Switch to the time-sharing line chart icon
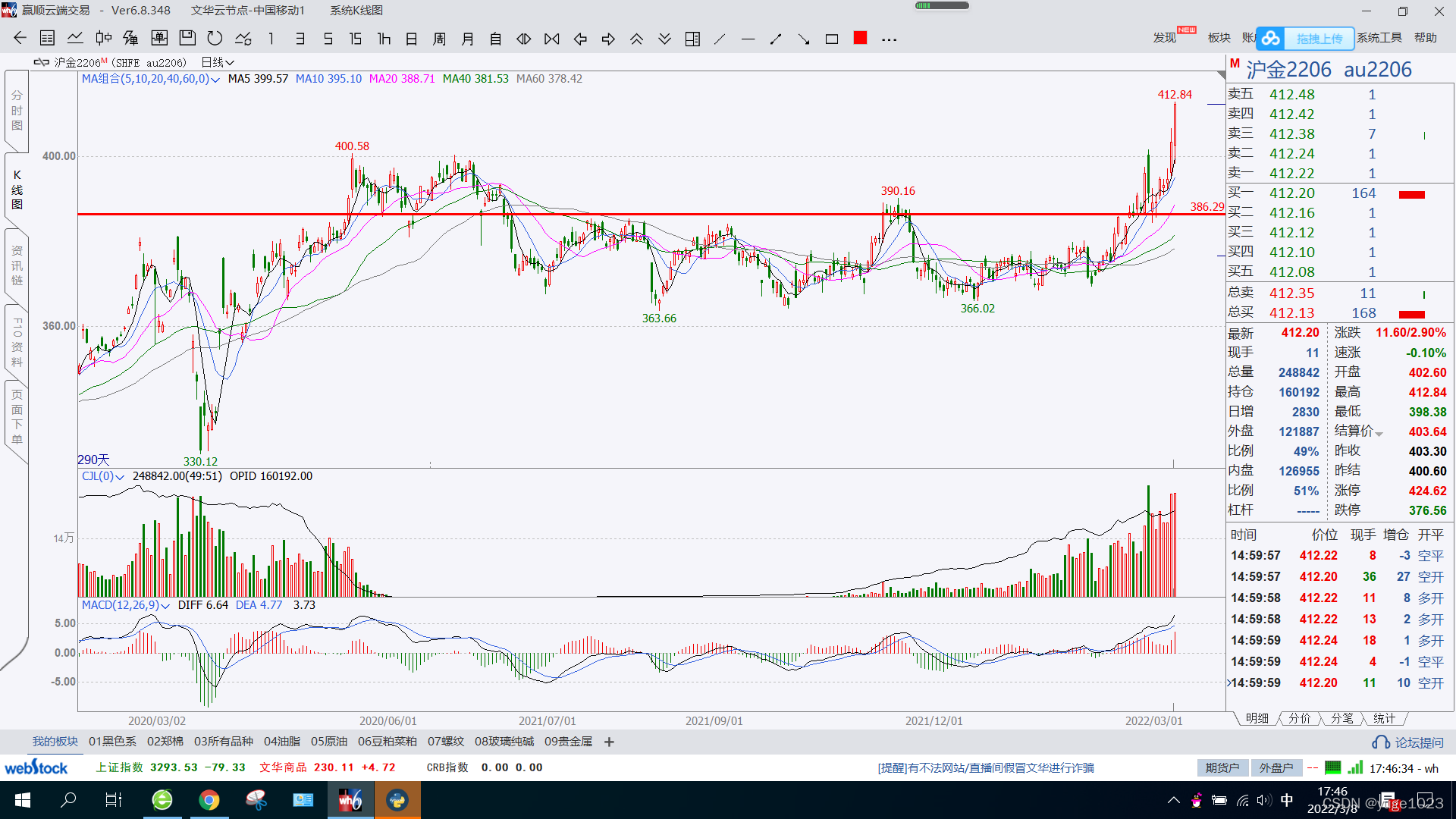Screen dimensions: 1456x819 point(75,39)
